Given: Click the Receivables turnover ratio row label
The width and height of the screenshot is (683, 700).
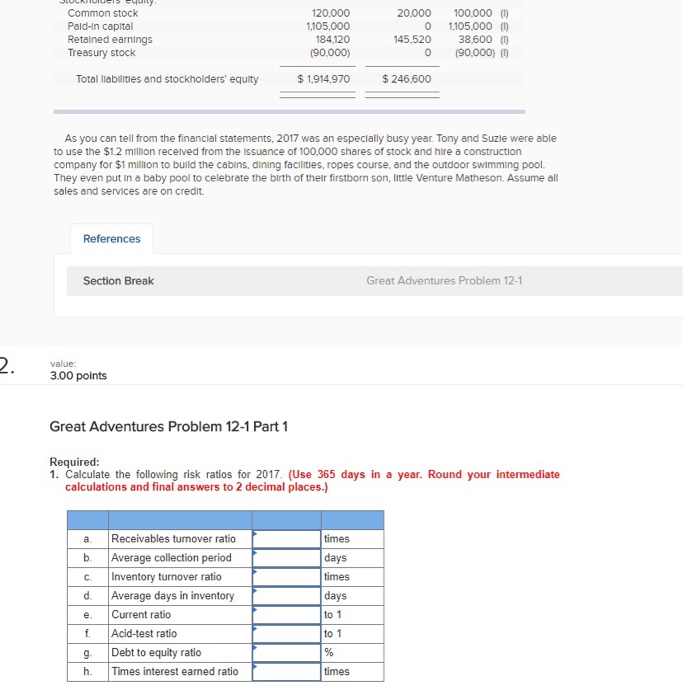Looking at the screenshot, I should [x=173, y=539].
